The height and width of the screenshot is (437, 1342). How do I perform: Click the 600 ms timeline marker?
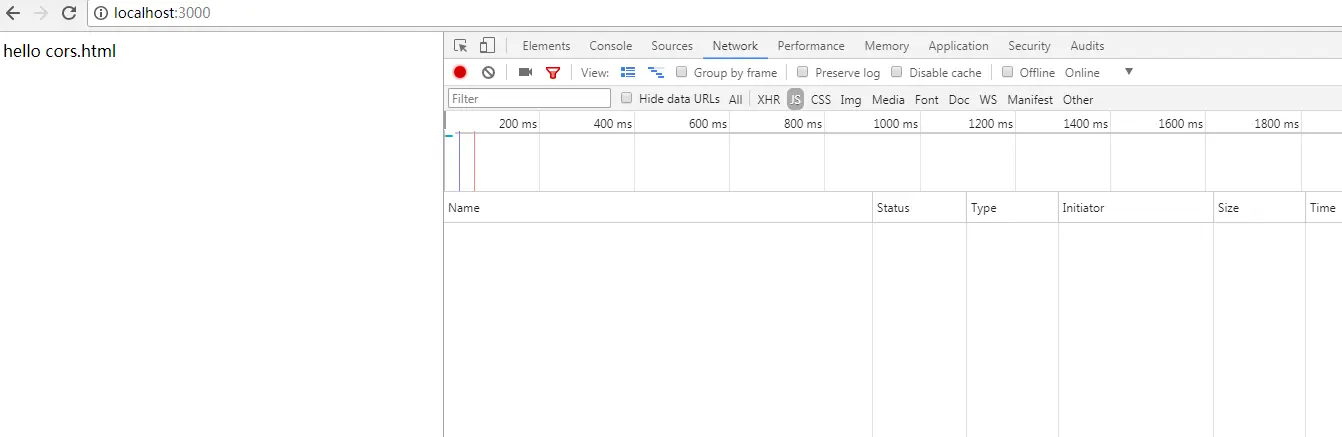click(x=708, y=124)
